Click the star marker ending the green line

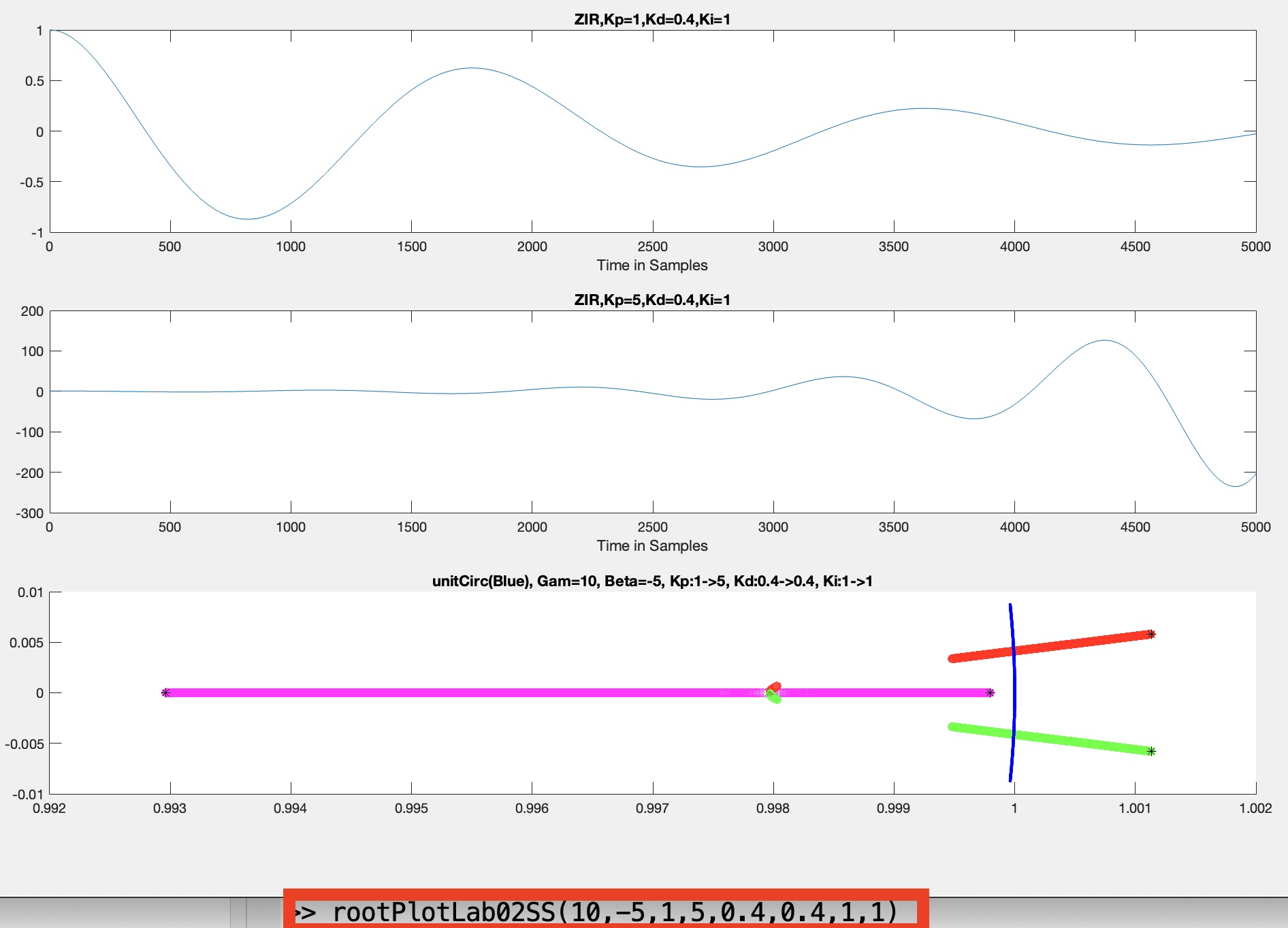point(1151,752)
